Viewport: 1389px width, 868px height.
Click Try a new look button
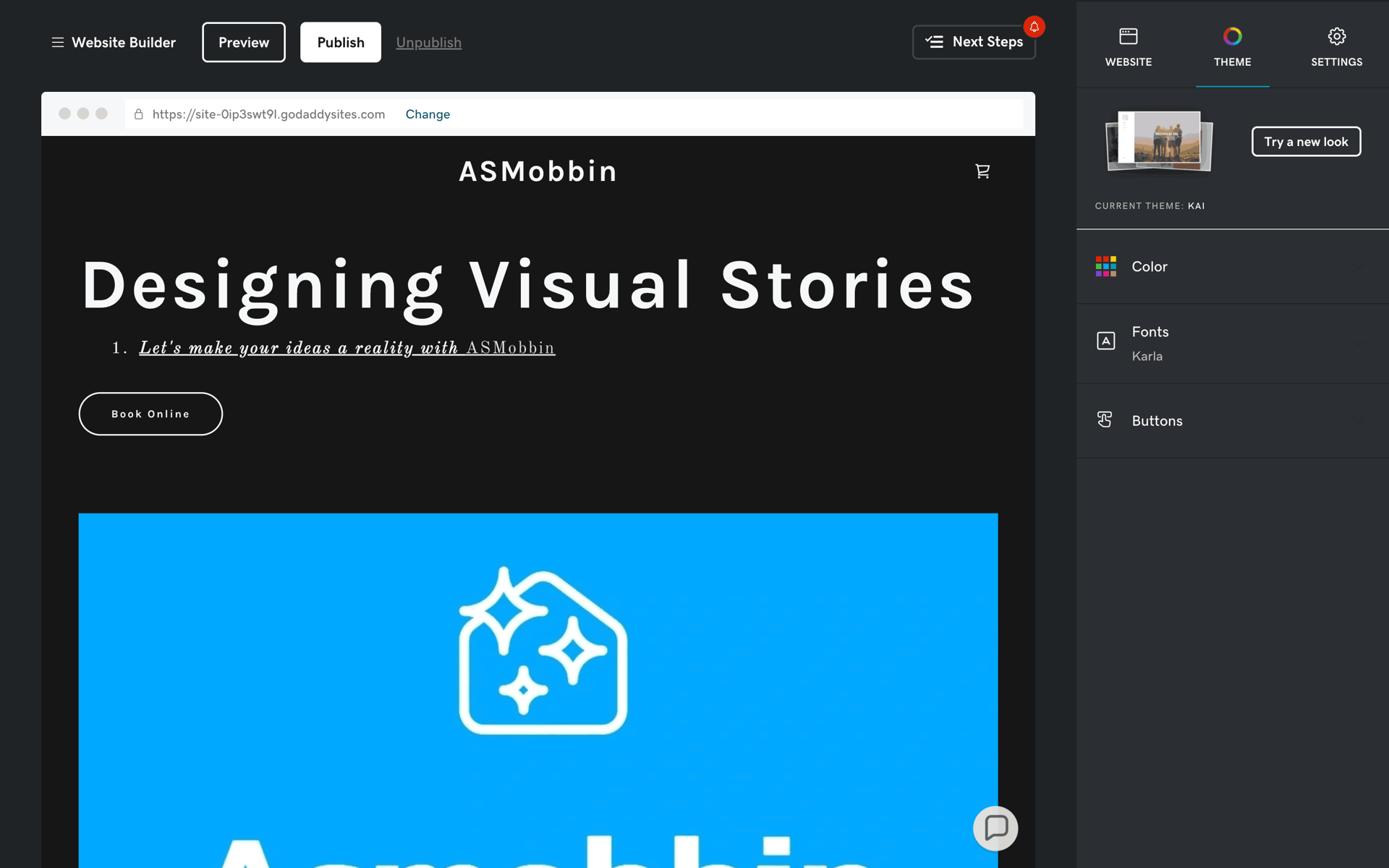coord(1307,142)
